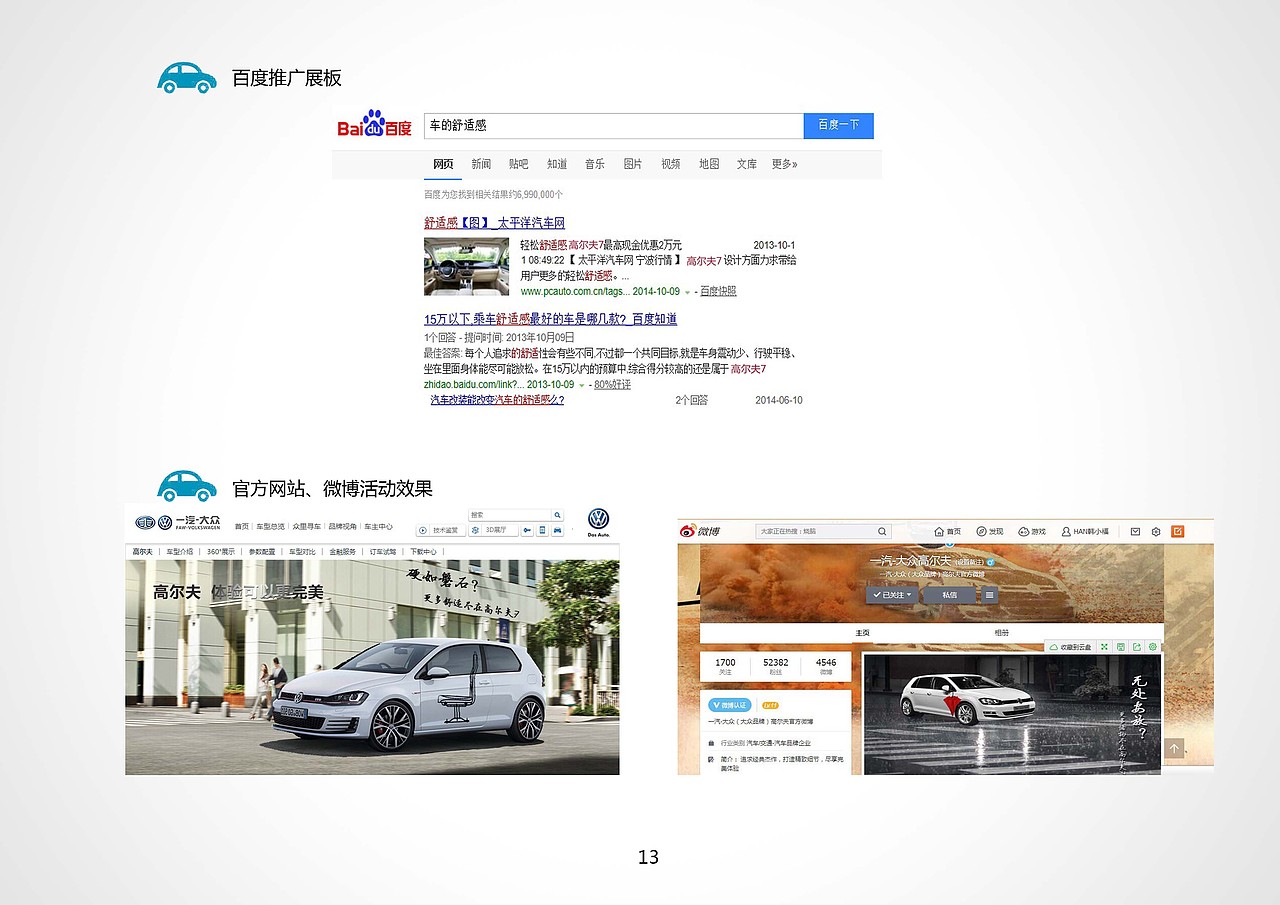Click the 收藏到云盘 button on Weibo image

point(1069,647)
